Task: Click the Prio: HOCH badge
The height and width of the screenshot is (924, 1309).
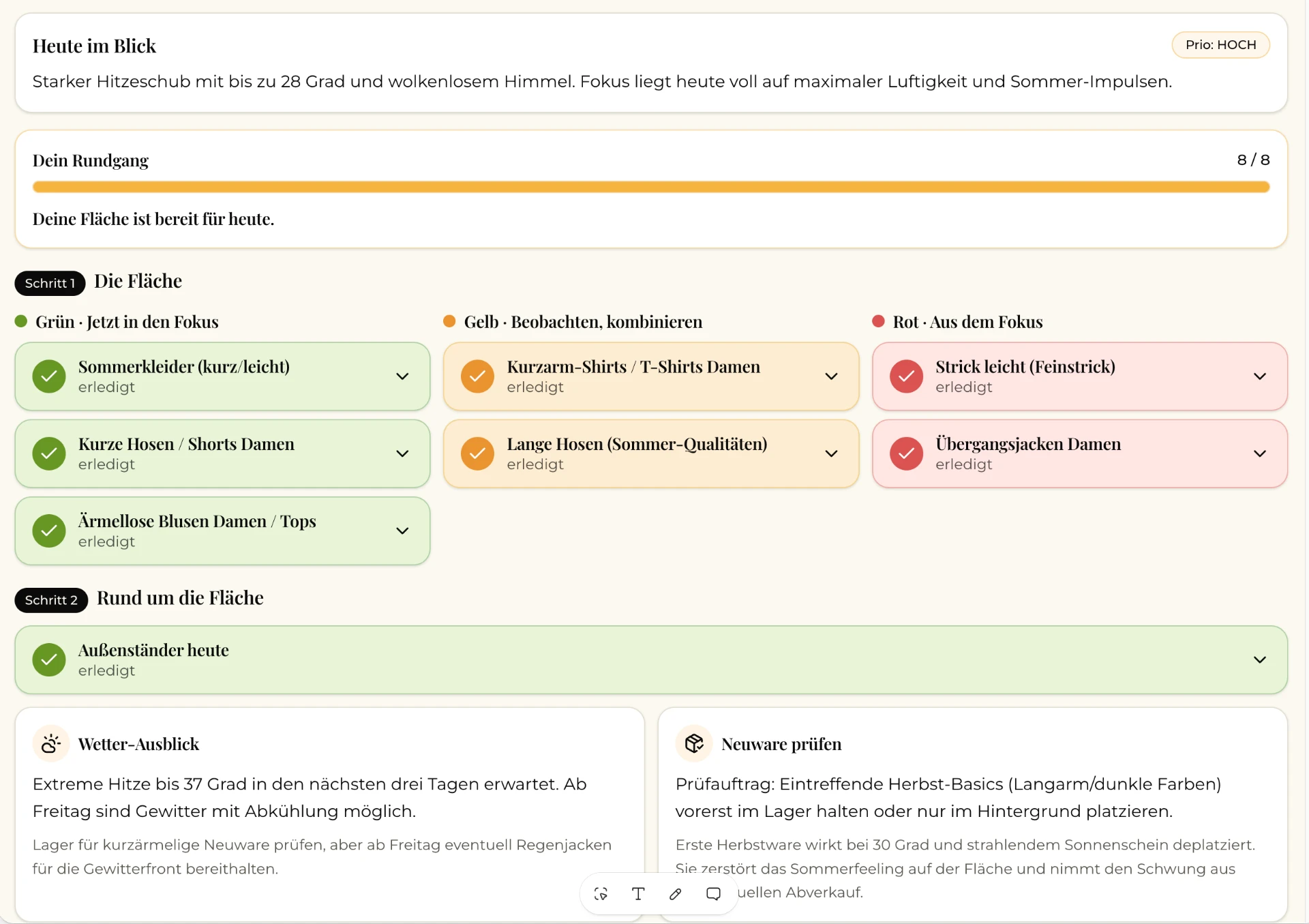Action: [1220, 45]
